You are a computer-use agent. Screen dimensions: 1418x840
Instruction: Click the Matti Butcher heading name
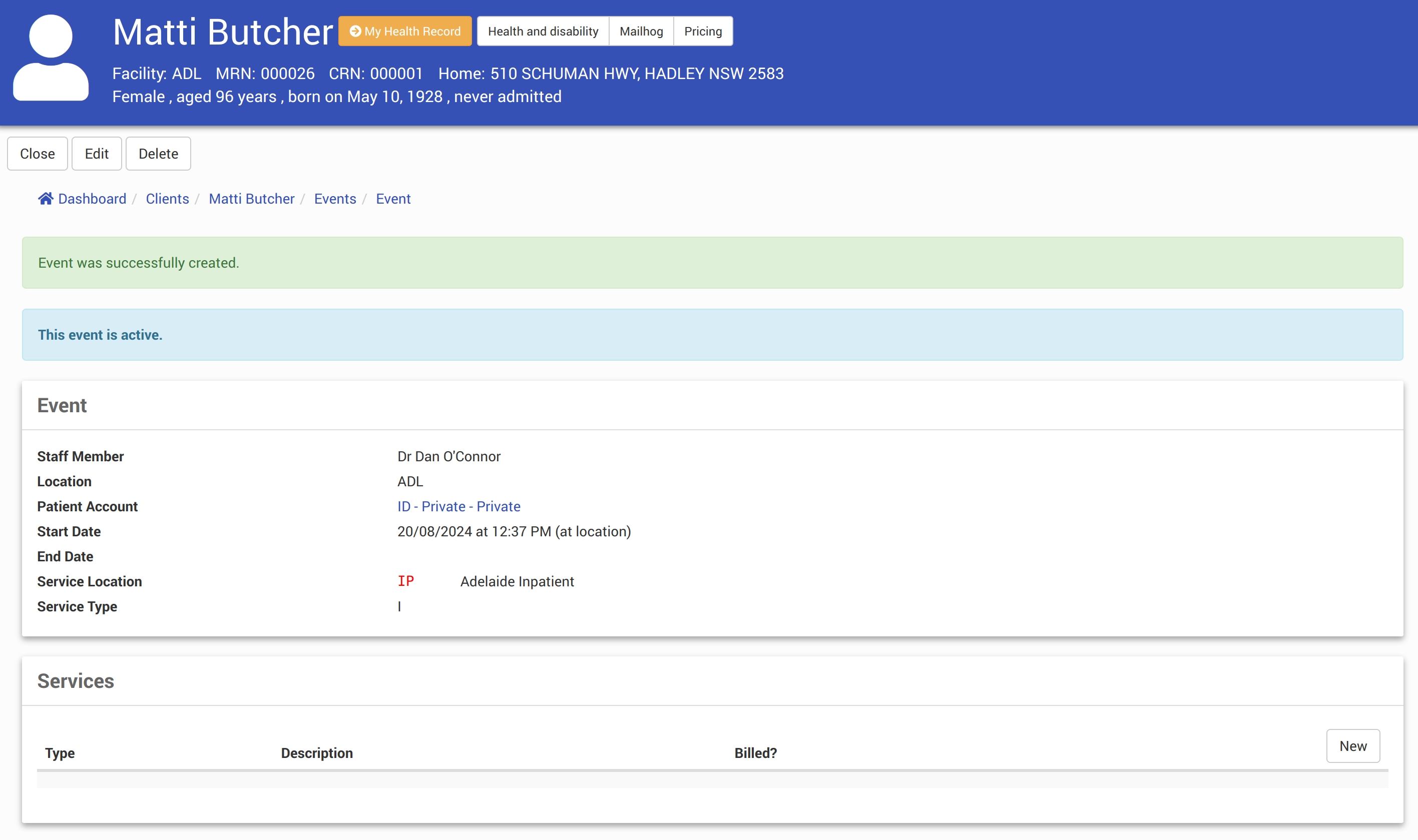point(223,32)
